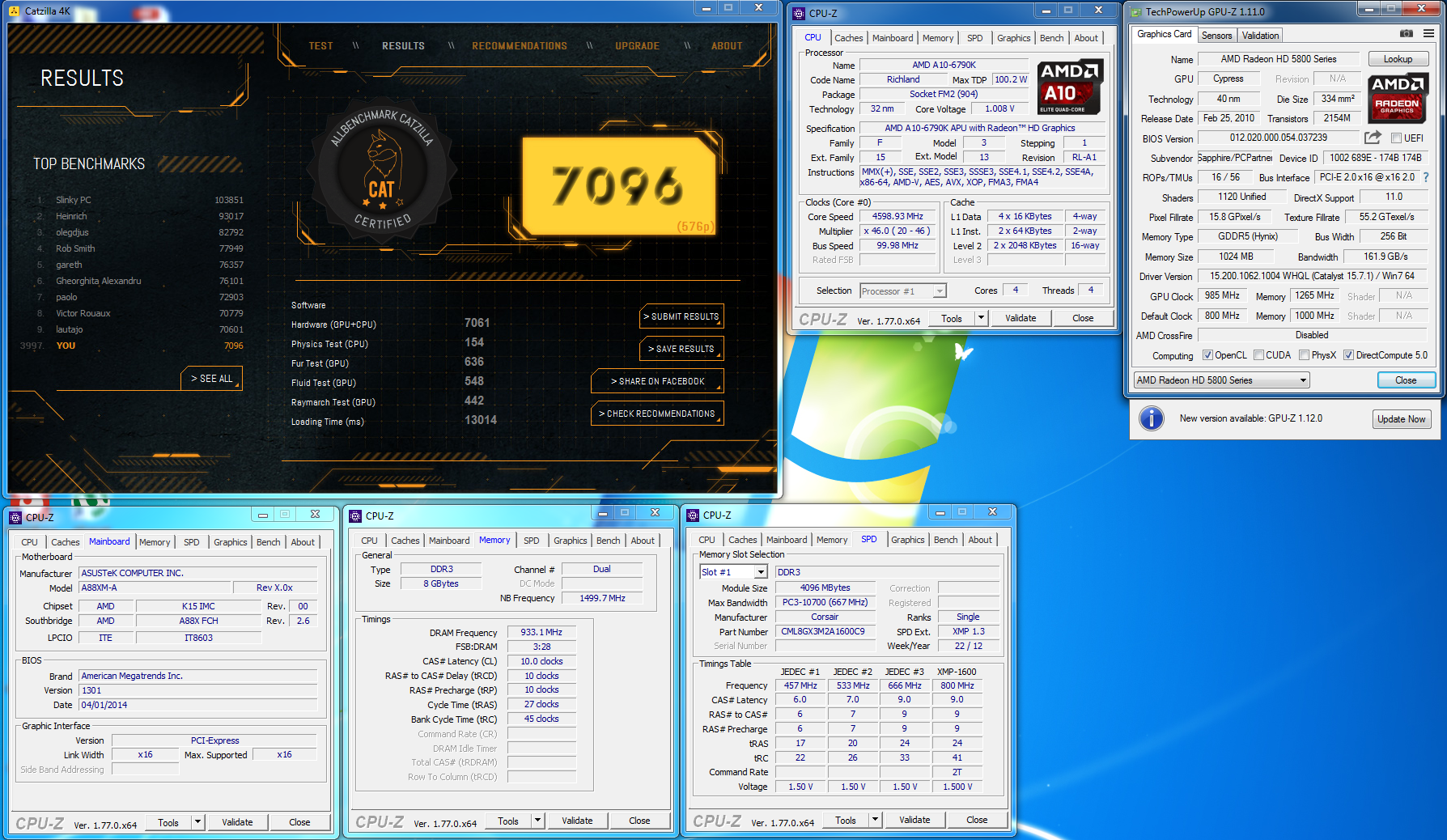Click the GPU-Z update info icon
The height and width of the screenshot is (840, 1447).
point(1151,418)
